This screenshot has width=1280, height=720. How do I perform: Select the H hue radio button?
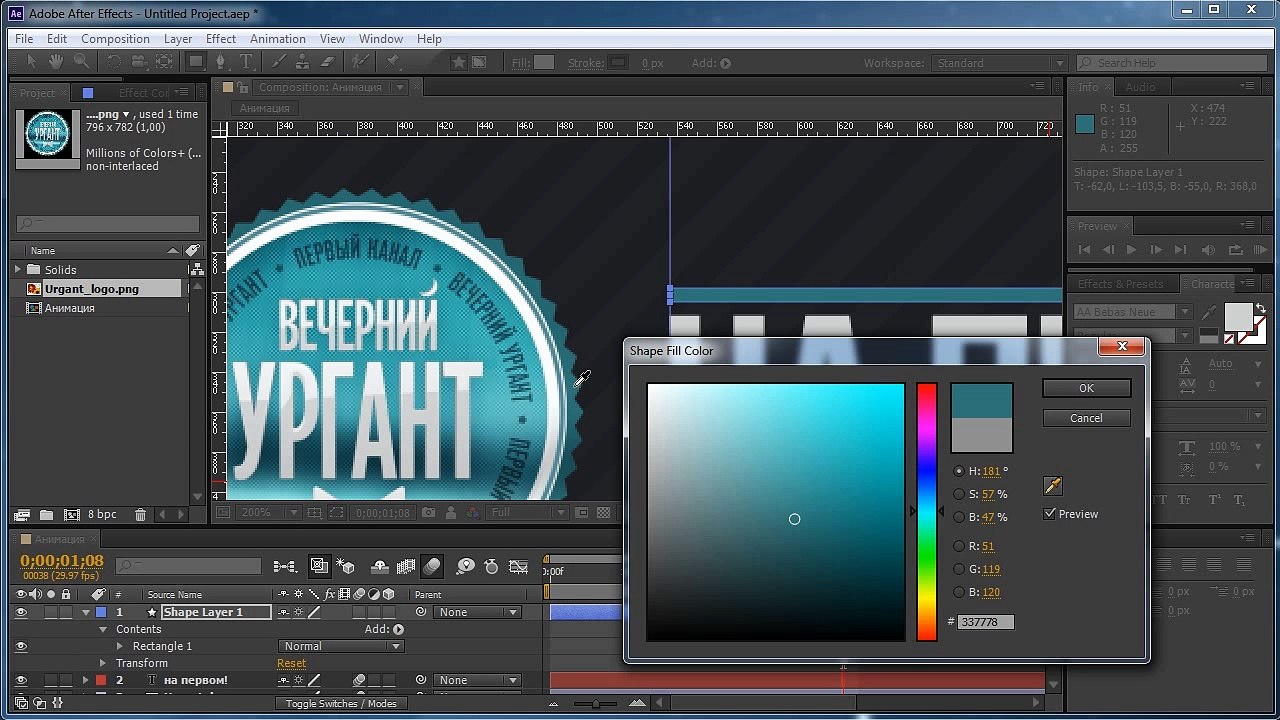(x=960, y=471)
